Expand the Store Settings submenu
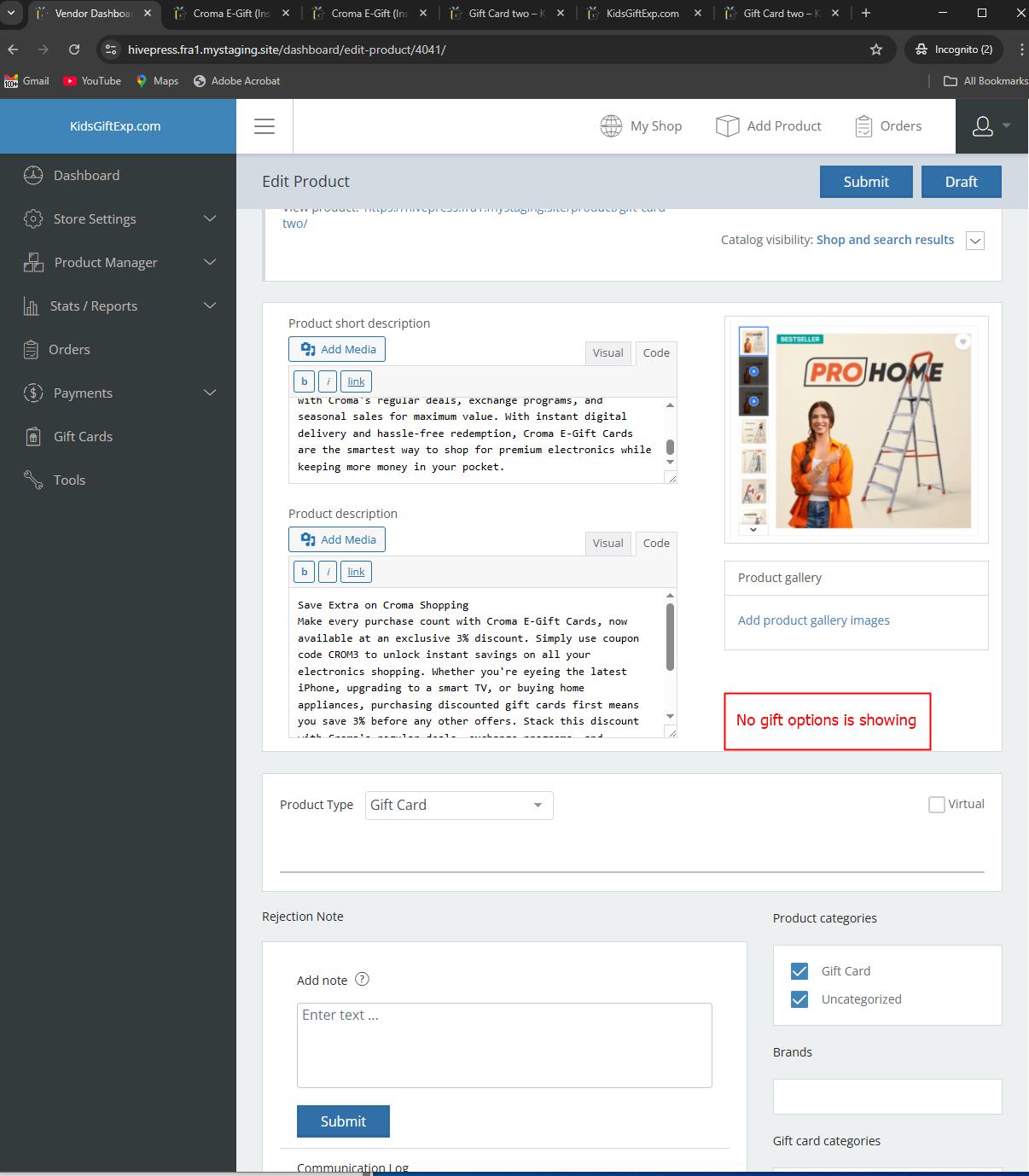Image resolution: width=1029 pixels, height=1176 pixels. [210, 219]
